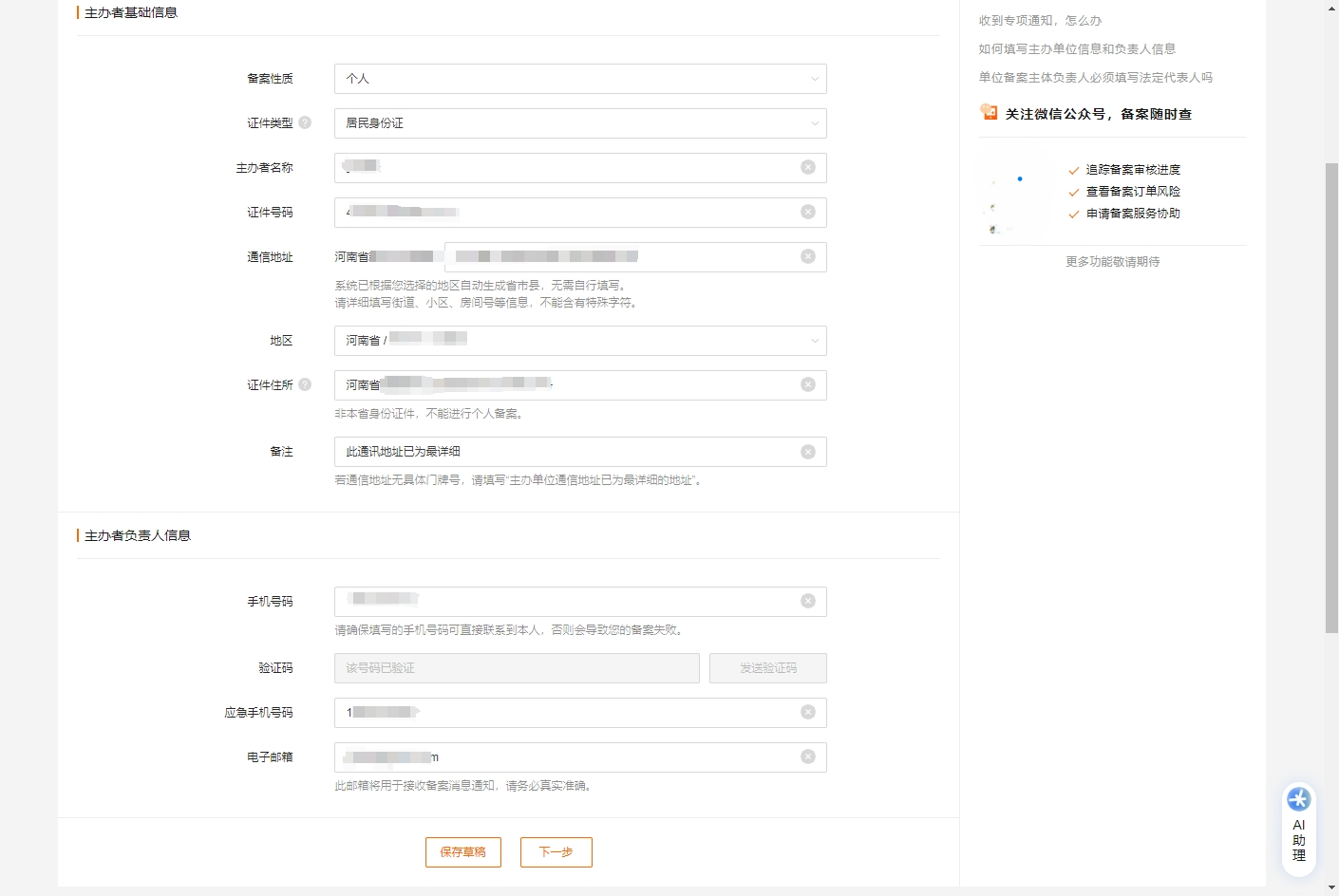Open the floating AI 助理 assistant
The image size is (1339, 896).
[x=1298, y=824]
